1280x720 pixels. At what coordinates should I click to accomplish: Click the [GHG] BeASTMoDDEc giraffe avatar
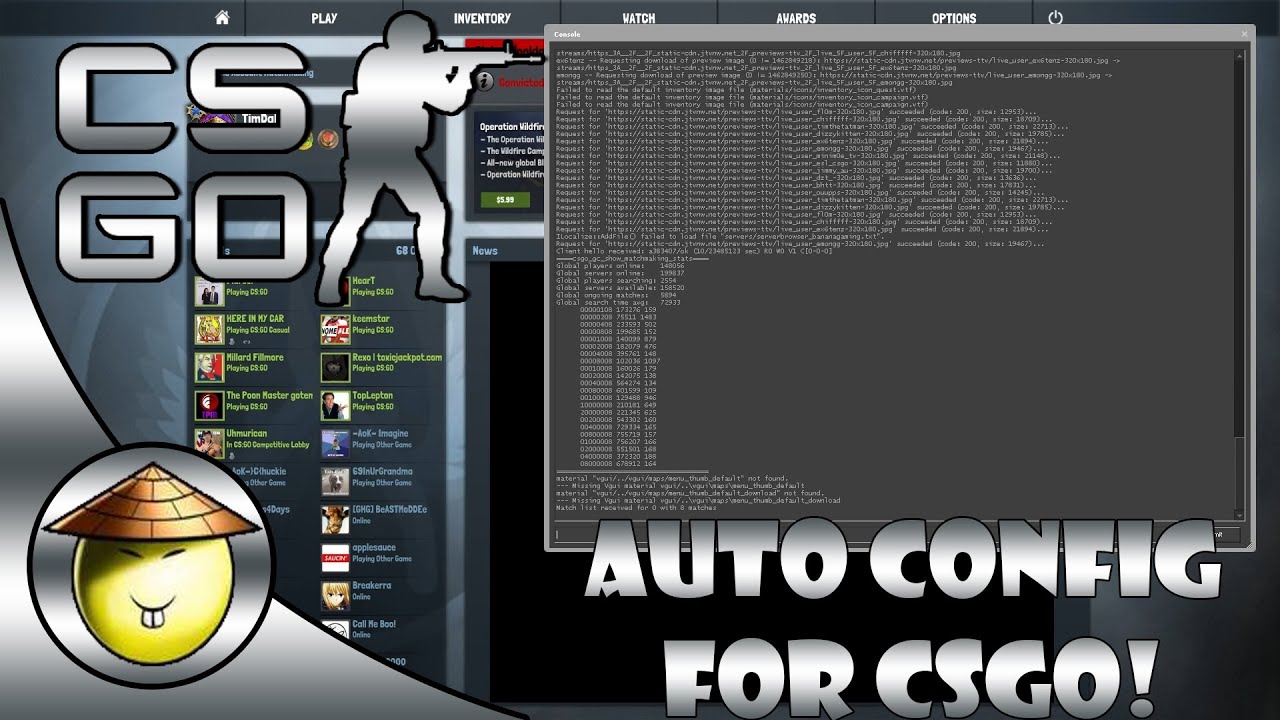334,519
